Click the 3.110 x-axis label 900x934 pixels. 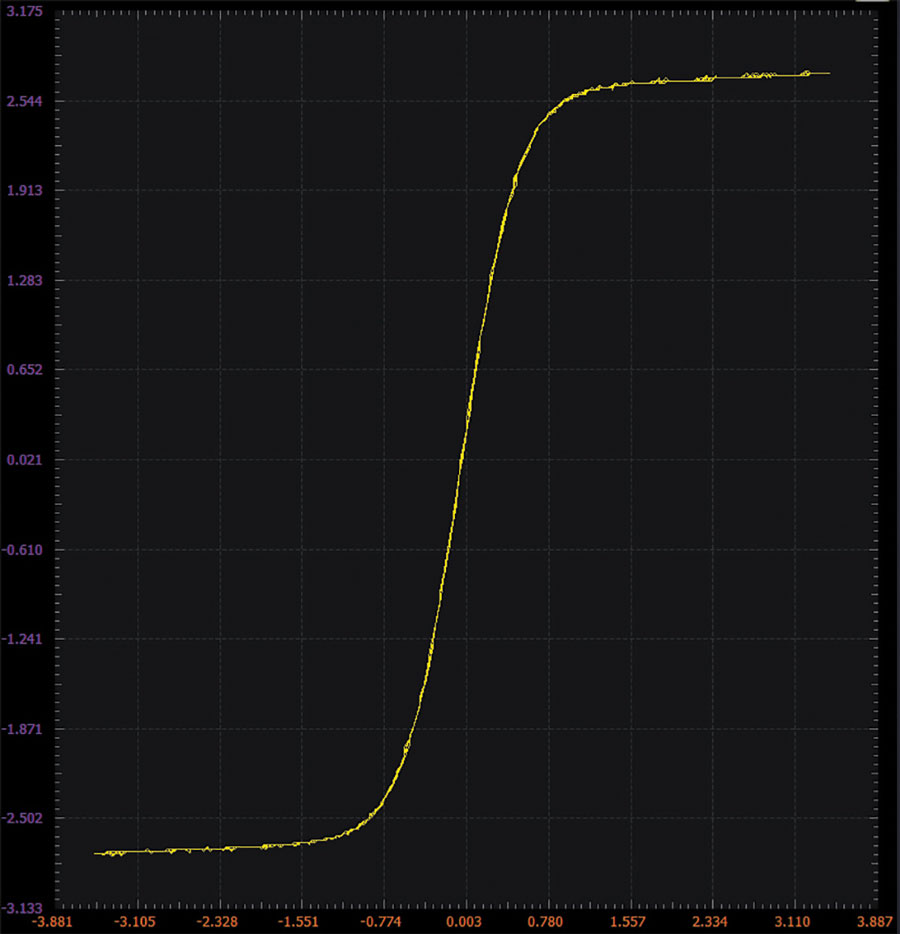792,922
